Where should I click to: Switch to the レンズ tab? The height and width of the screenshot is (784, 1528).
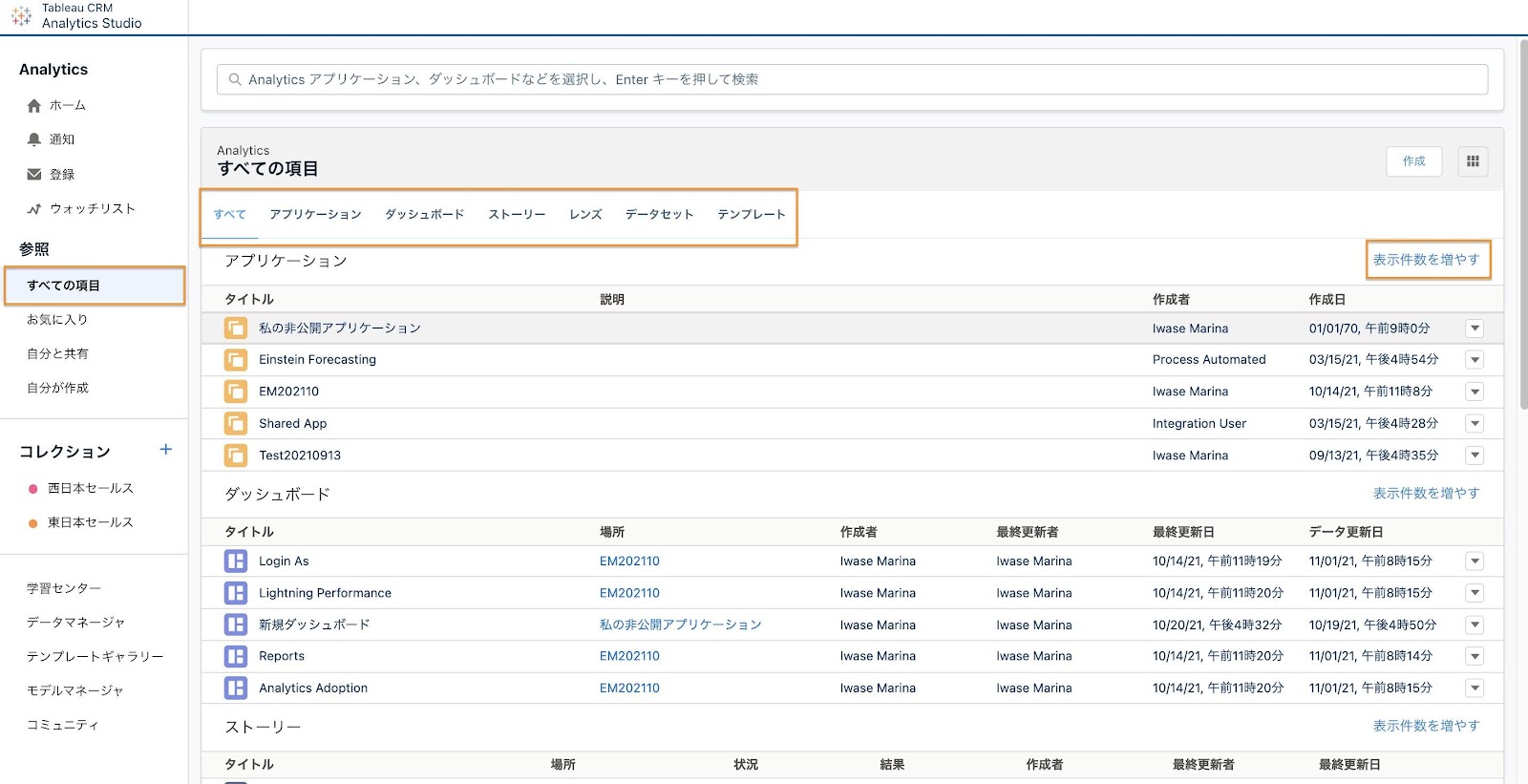click(x=585, y=215)
